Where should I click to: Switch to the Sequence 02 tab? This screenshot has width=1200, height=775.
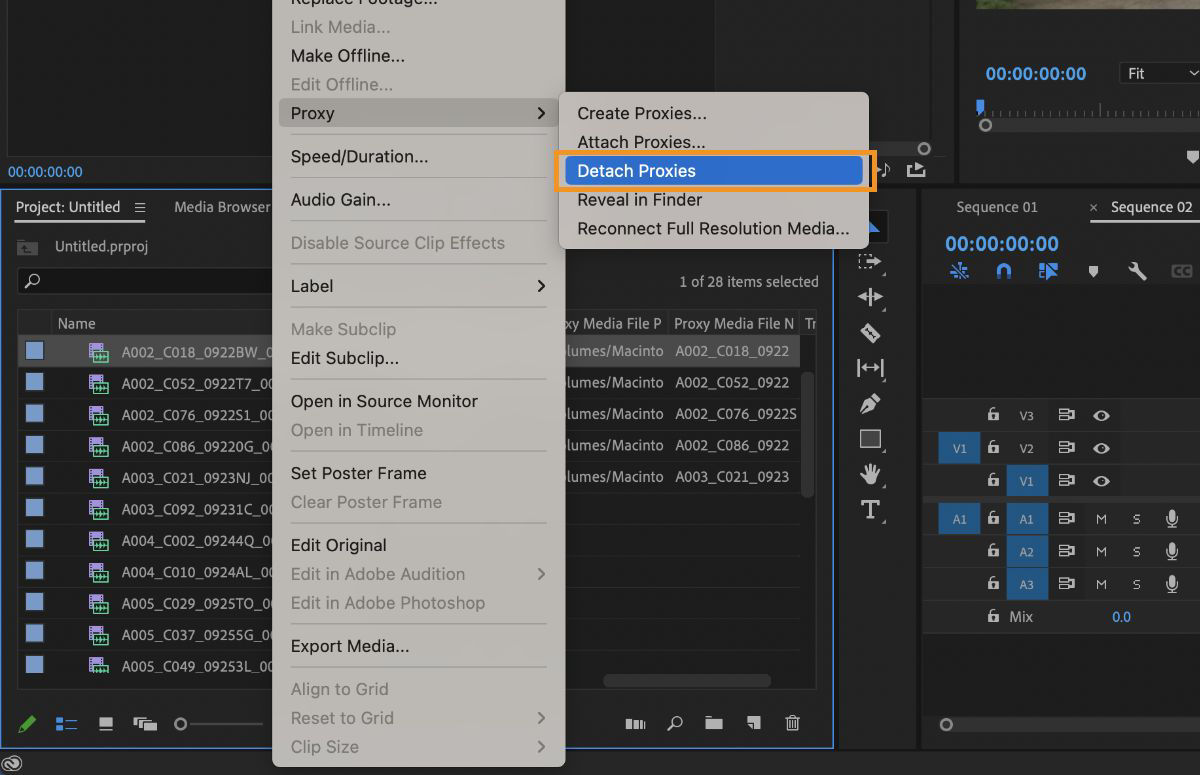[x=1152, y=207]
